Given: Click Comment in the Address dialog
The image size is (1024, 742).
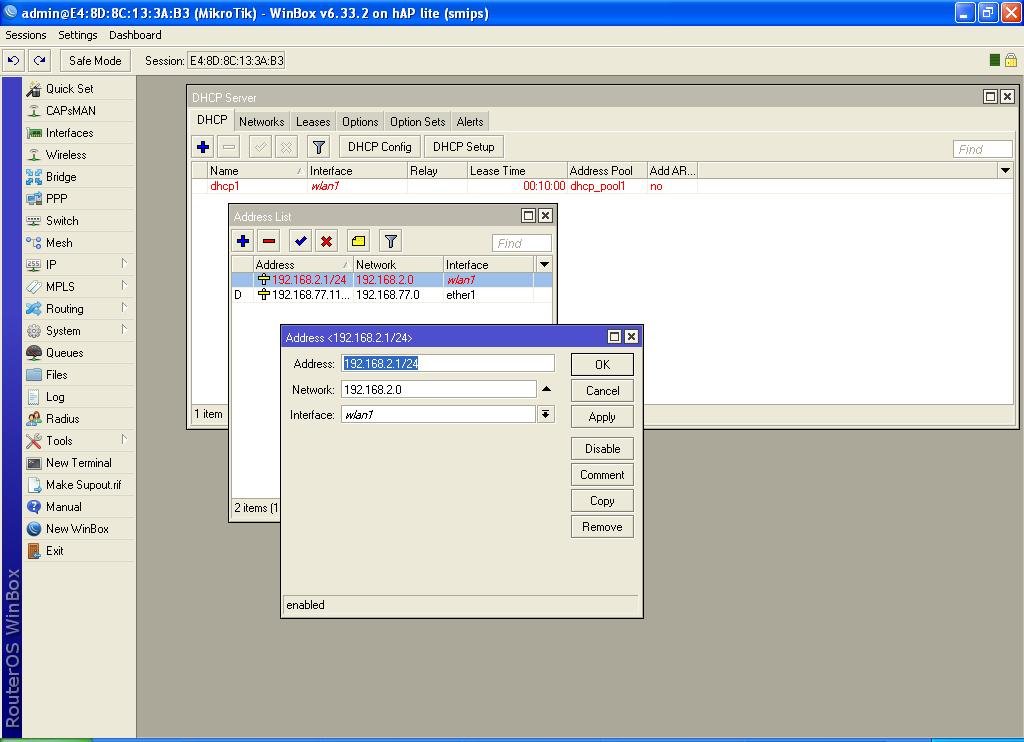Looking at the screenshot, I should click(602, 475).
